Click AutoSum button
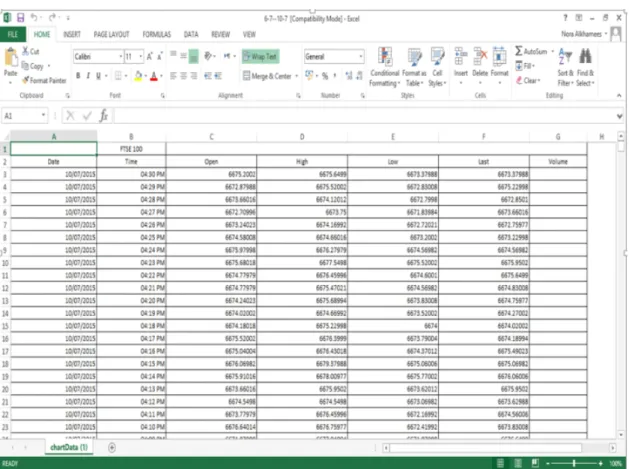The height and width of the screenshot is (469, 629). click(531, 51)
